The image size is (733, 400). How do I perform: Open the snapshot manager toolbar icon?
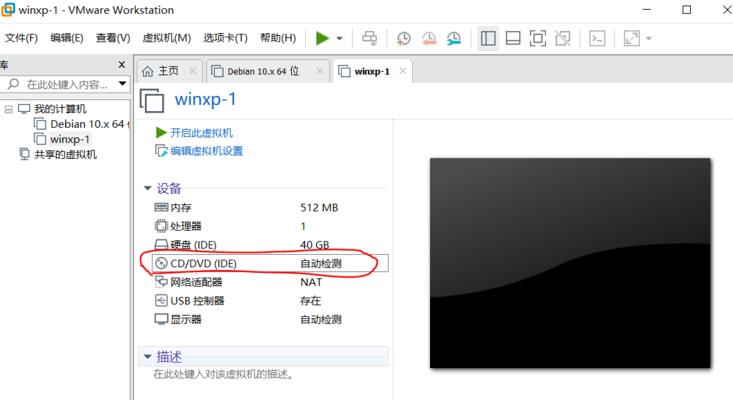[453, 38]
